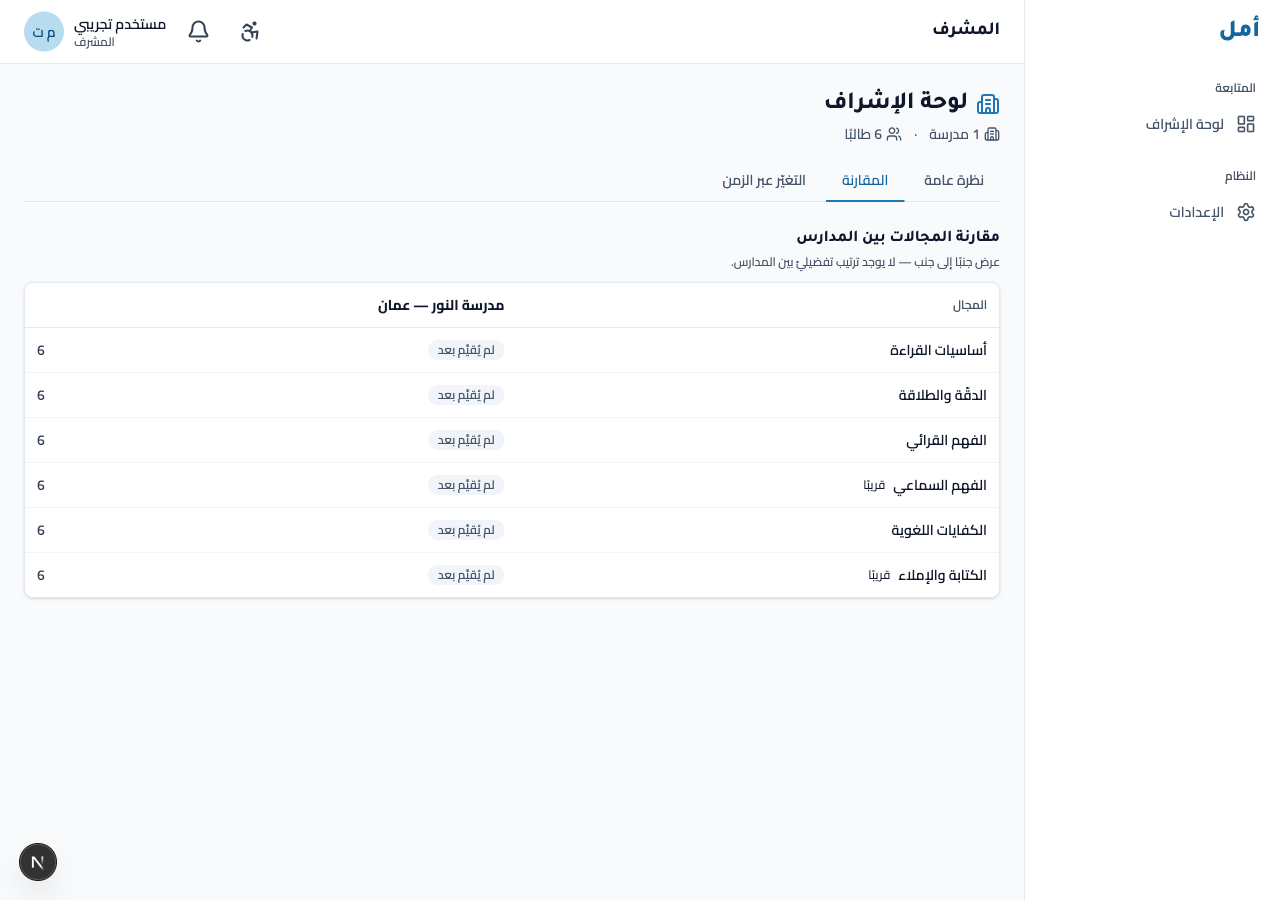This screenshot has width=1280, height=900.
Task: Click the مدرسة النور — عمان column header
Action: click(x=441, y=305)
